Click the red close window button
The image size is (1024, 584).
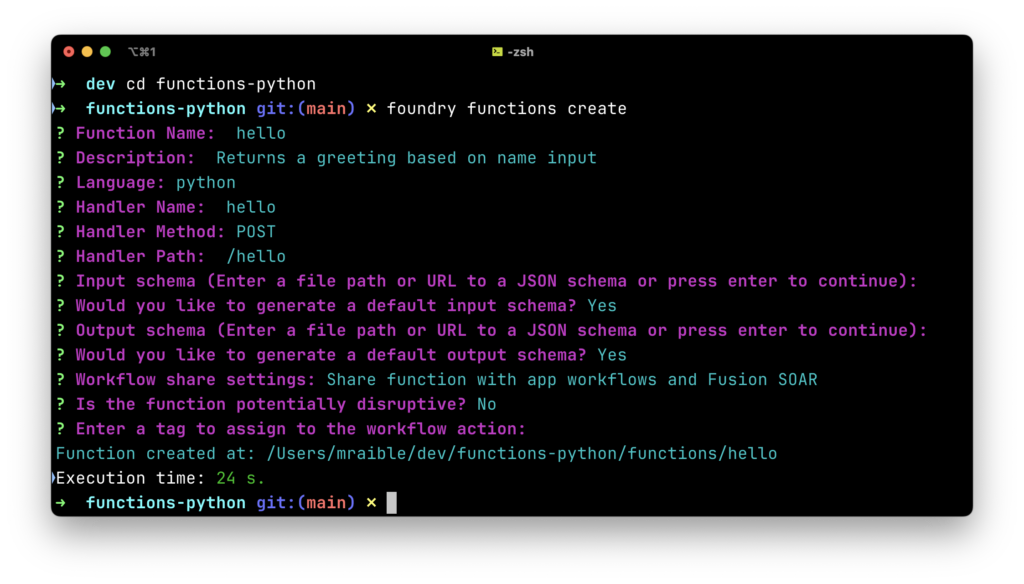point(69,52)
